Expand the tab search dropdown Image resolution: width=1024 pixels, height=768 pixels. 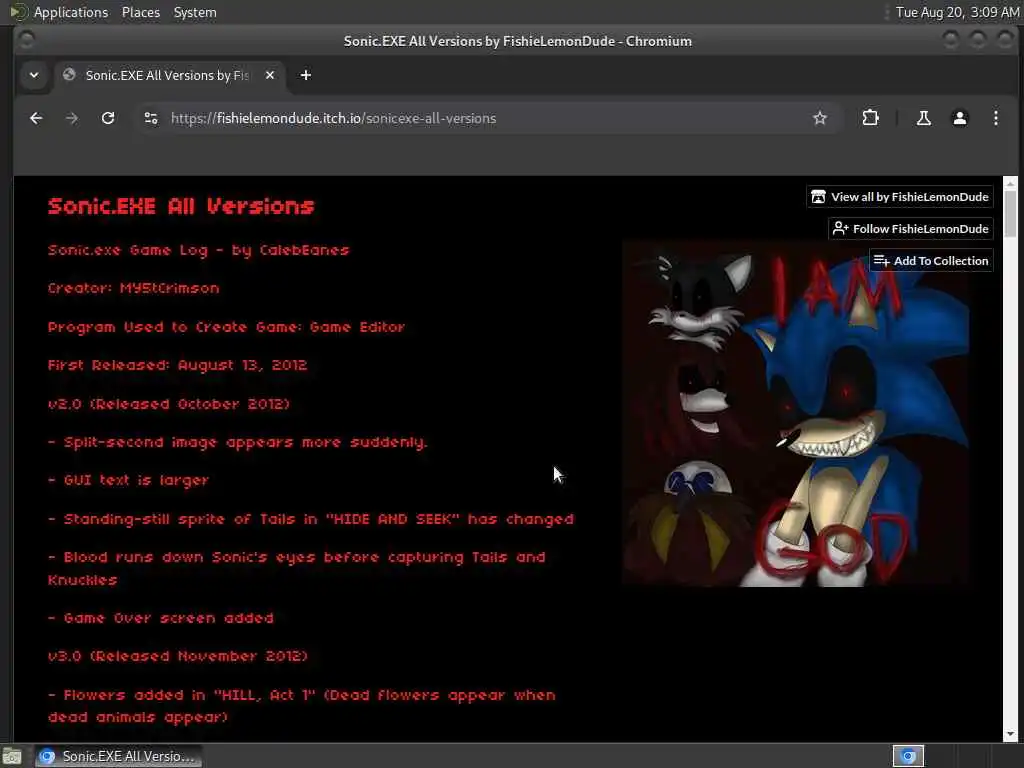[x=34, y=75]
